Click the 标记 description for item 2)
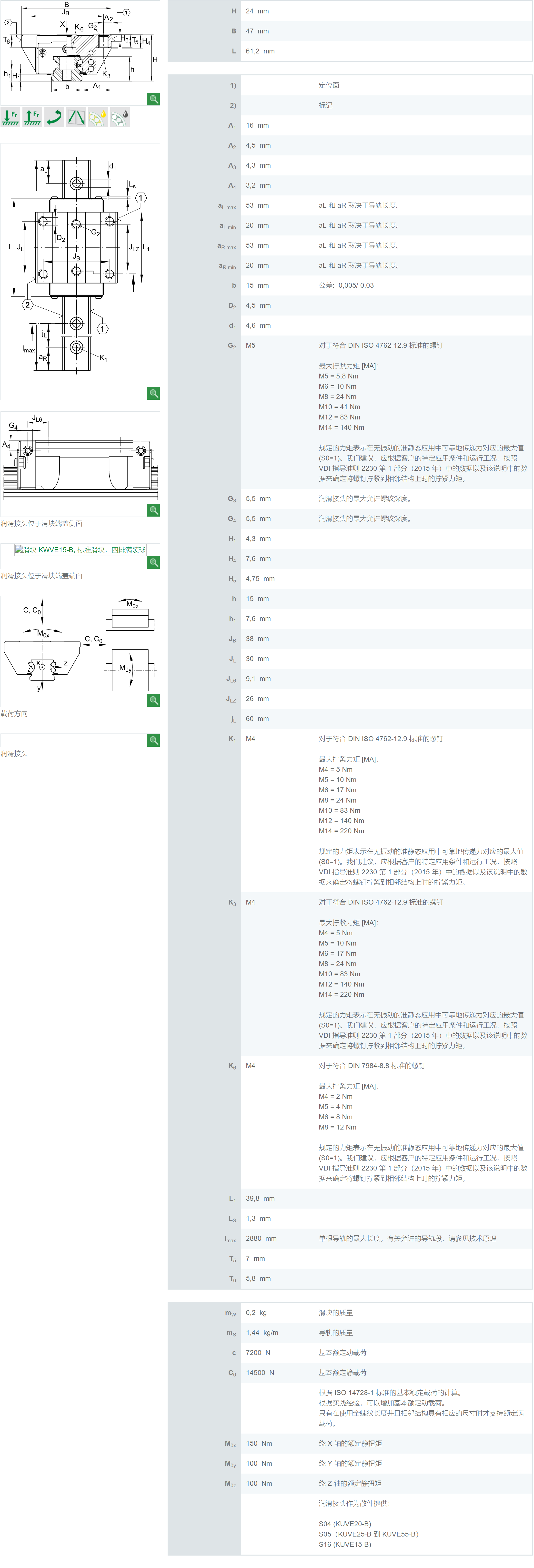The image size is (534, 1568). tap(326, 105)
